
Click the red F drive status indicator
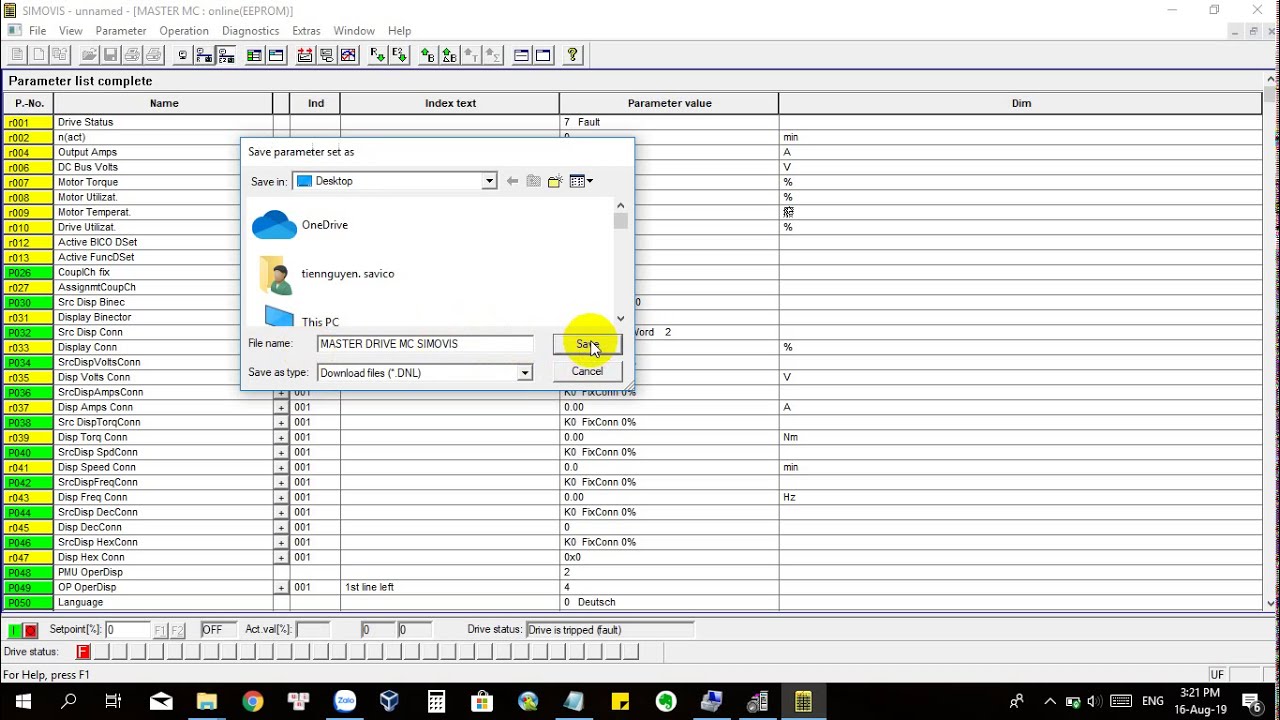tap(83, 652)
